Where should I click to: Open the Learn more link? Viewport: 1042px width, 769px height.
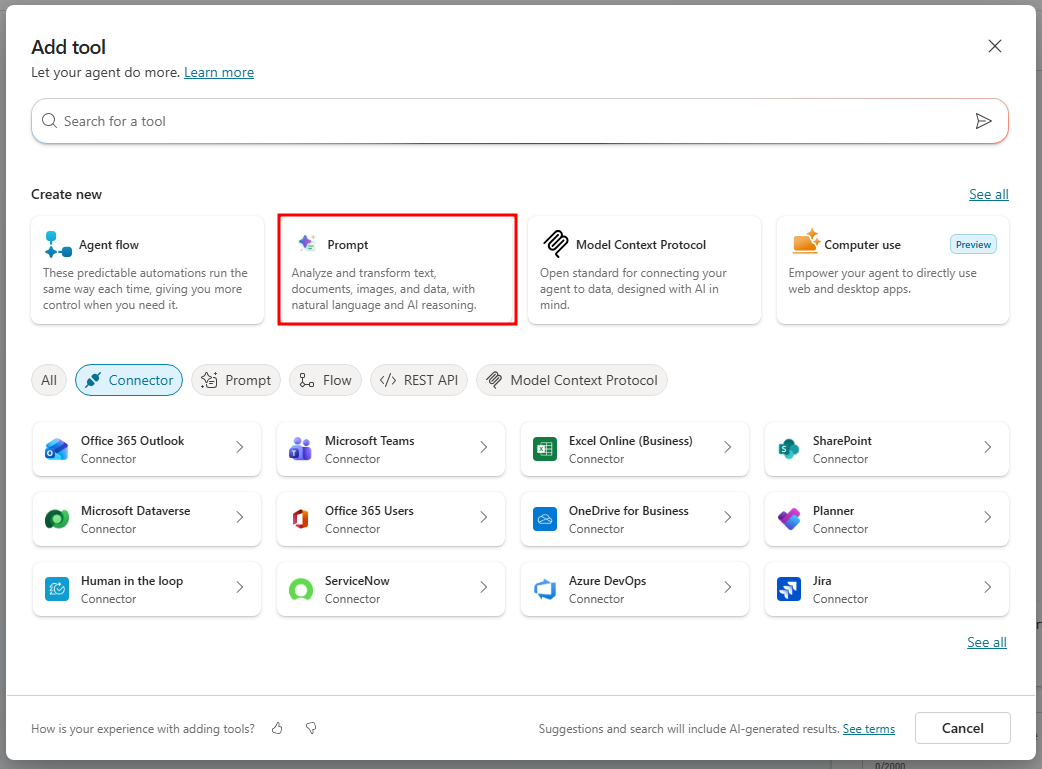coord(219,72)
